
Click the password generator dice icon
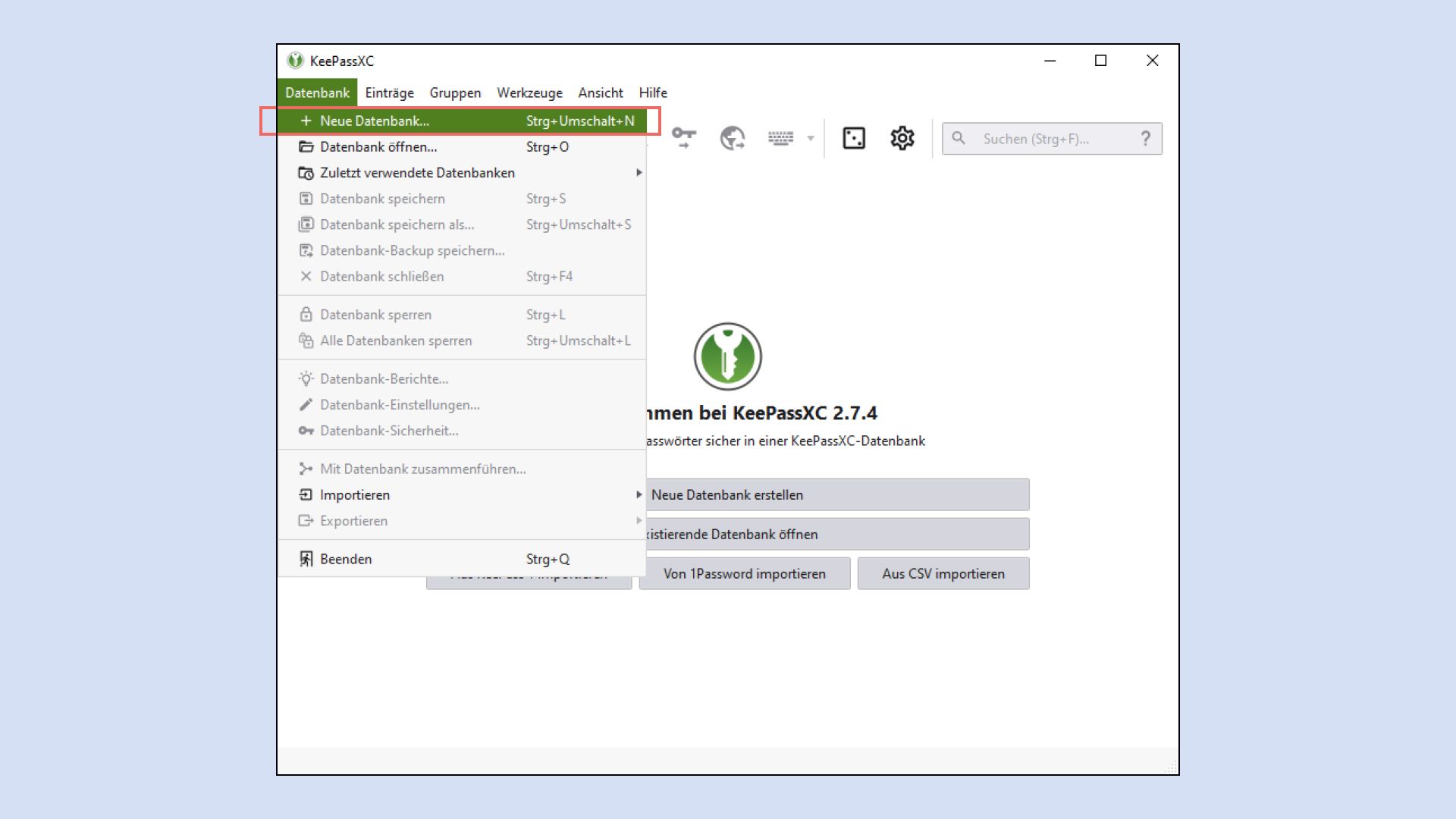854,138
